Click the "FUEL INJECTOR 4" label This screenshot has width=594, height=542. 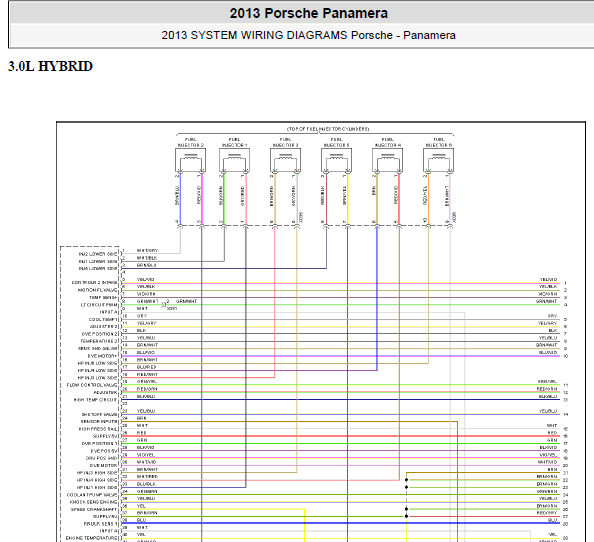point(388,142)
